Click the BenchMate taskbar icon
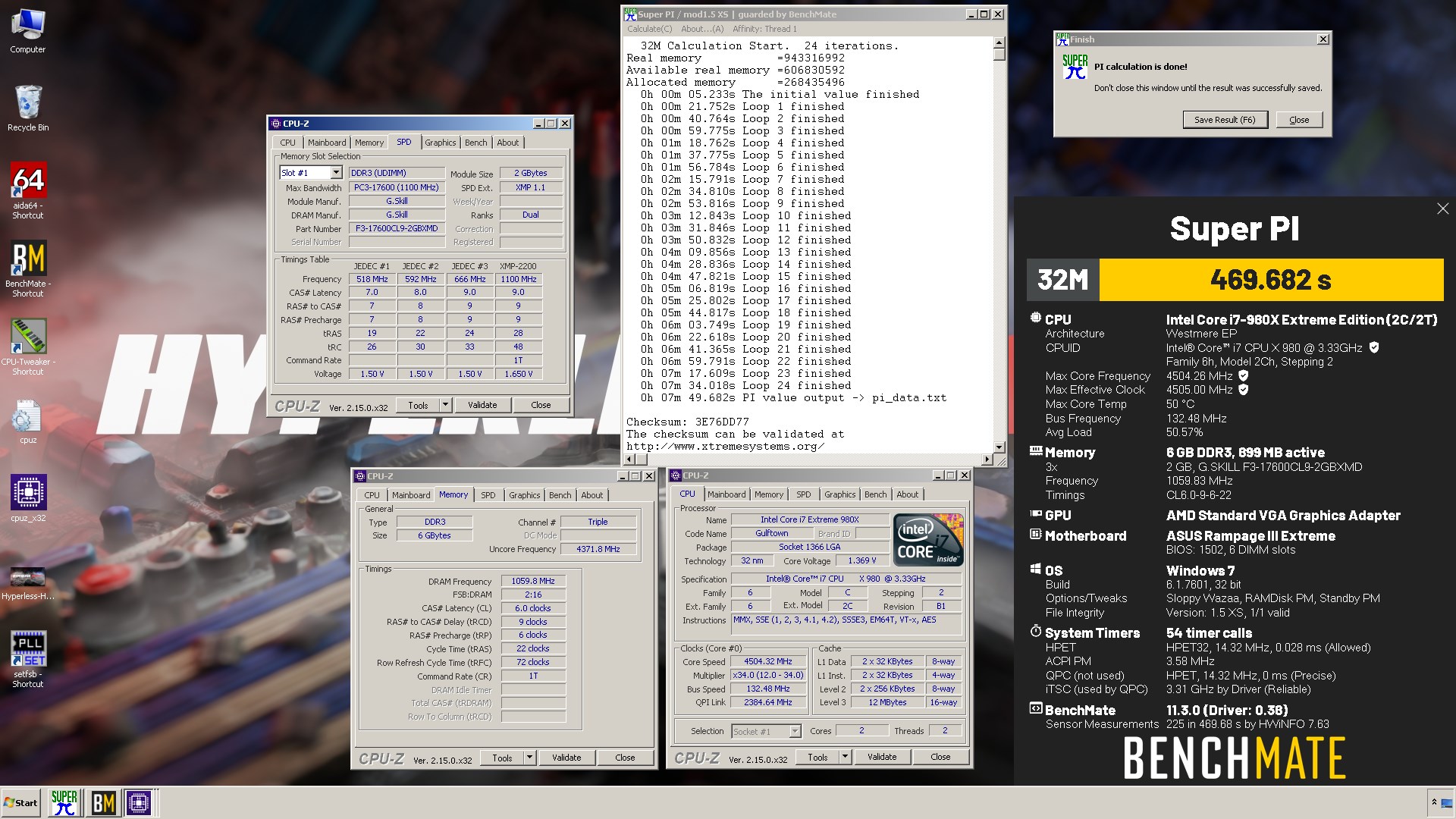 tap(103, 802)
